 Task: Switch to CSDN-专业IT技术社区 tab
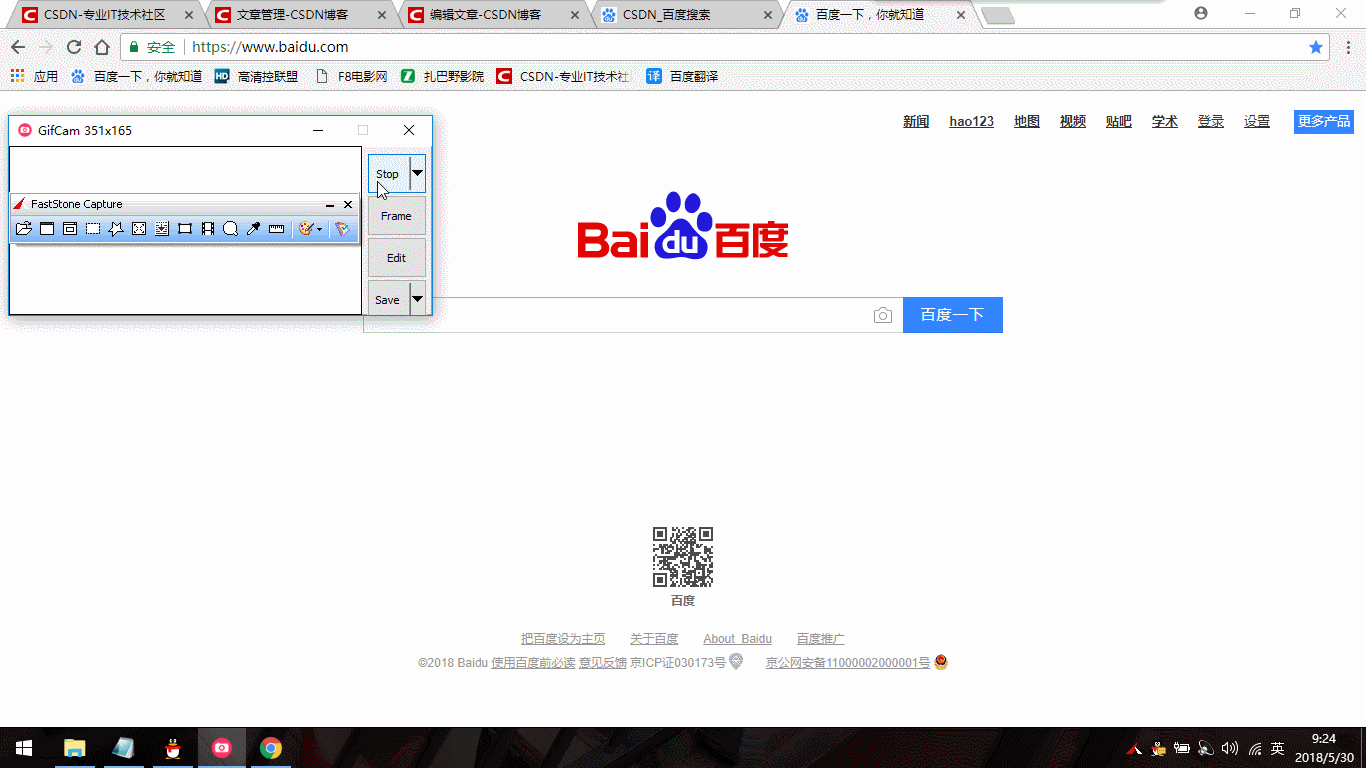[106, 15]
